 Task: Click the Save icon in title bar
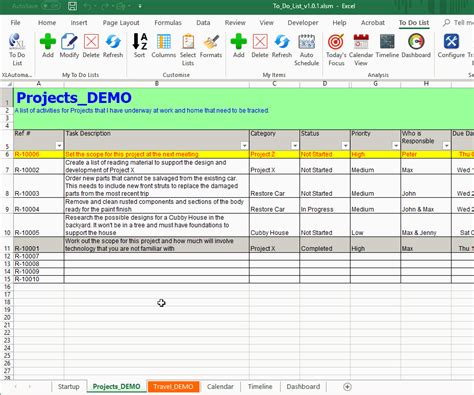coord(72,6)
